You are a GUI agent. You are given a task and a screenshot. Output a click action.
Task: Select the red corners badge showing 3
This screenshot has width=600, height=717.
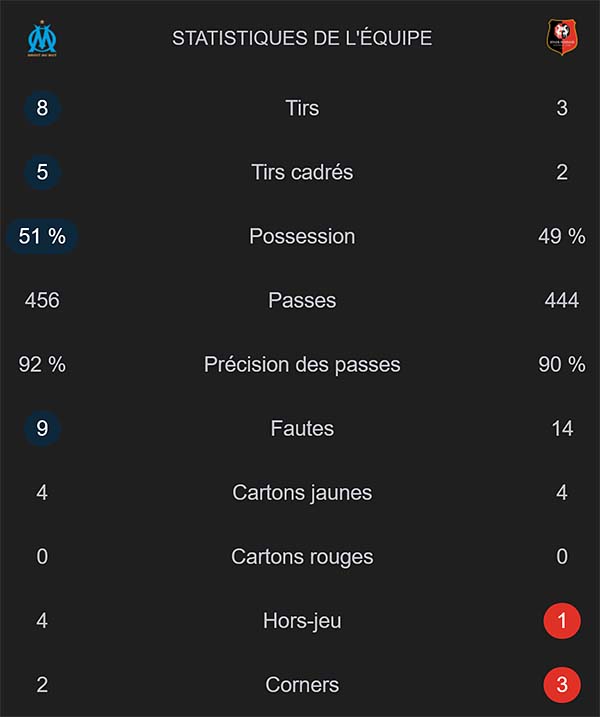(x=562, y=685)
